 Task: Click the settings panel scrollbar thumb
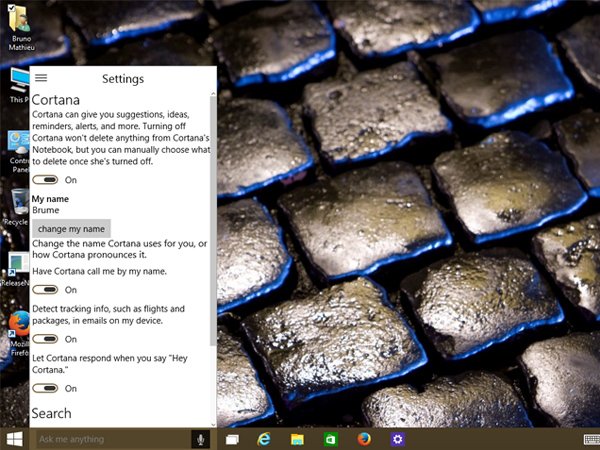point(214,220)
